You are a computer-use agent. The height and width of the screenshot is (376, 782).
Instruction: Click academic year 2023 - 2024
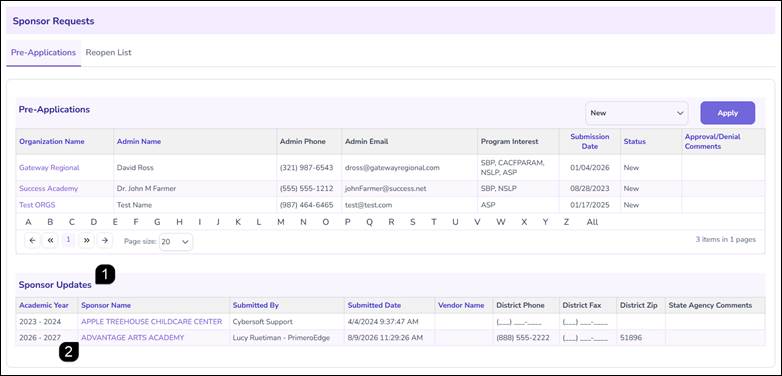pyautogui.click(x=40, y=322)
